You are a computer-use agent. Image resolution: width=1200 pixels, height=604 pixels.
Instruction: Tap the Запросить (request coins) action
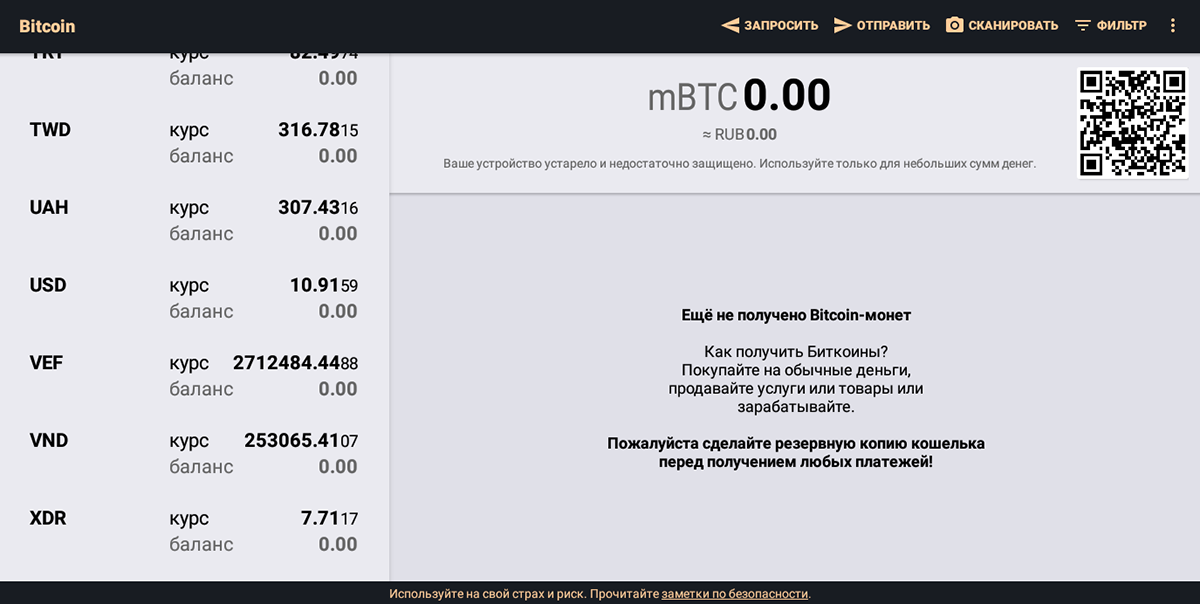[770, 26]
